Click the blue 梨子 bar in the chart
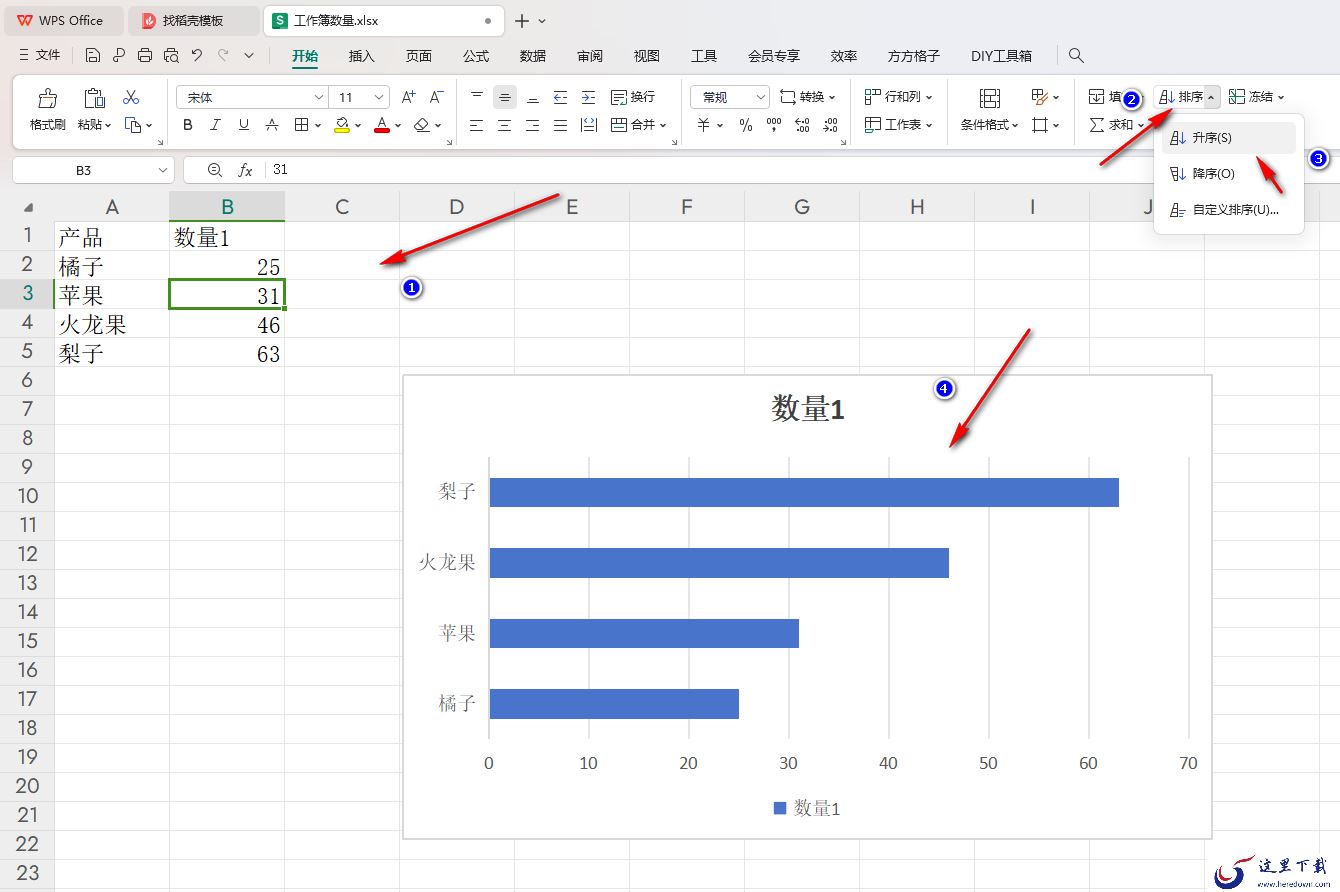Viewport: 1340px width, 892px height. tap(804, 493)
